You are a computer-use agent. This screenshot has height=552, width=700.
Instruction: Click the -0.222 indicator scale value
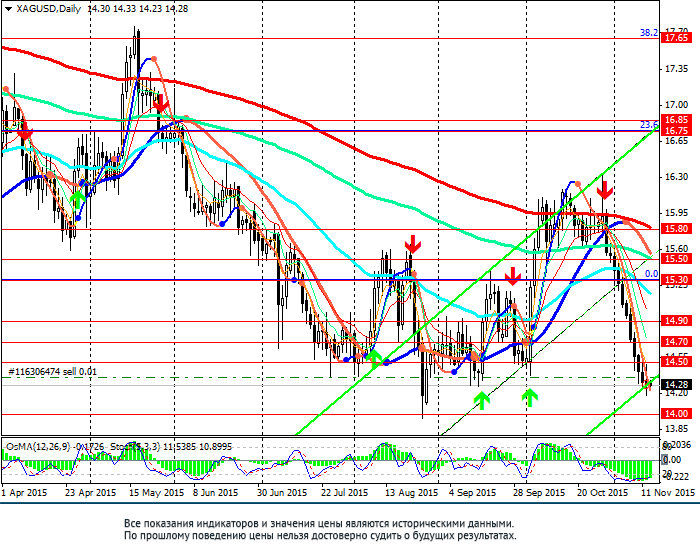pos(675,477)
